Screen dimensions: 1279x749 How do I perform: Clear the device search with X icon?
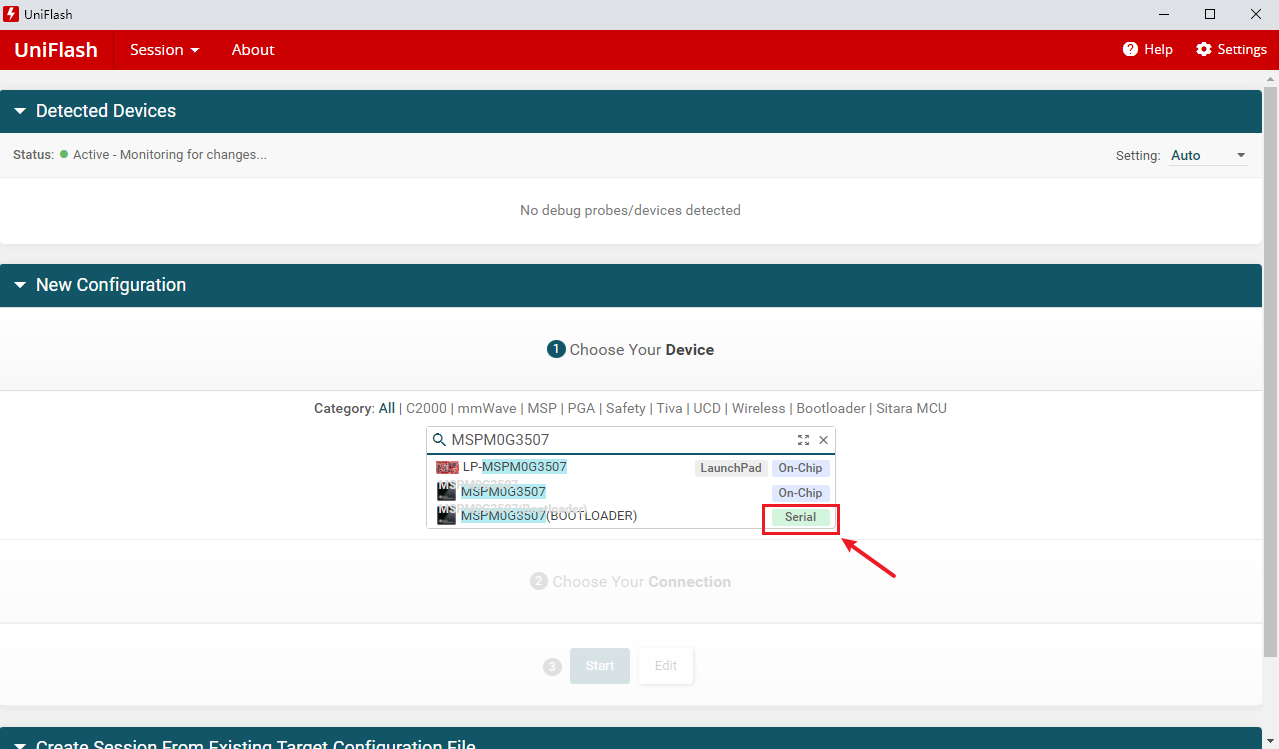824,440
